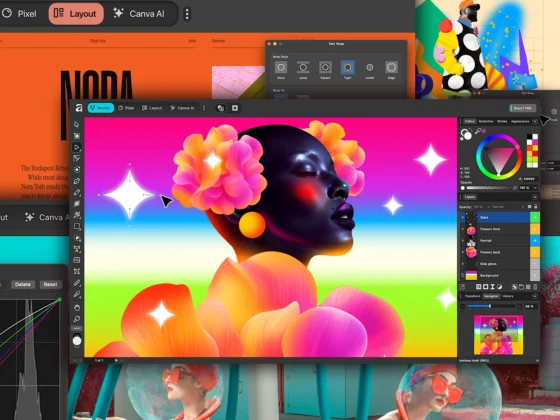Switch to the Stroke tab

coord(502,121)
